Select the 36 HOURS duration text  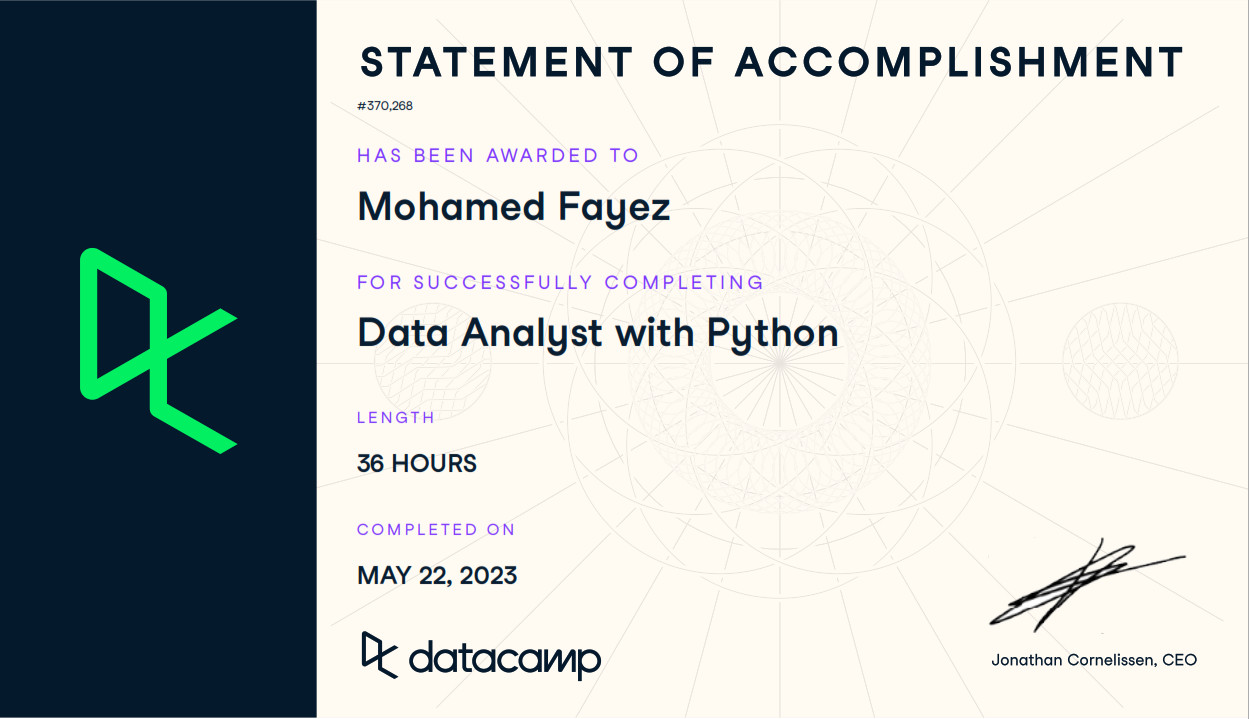coord(417,463)
